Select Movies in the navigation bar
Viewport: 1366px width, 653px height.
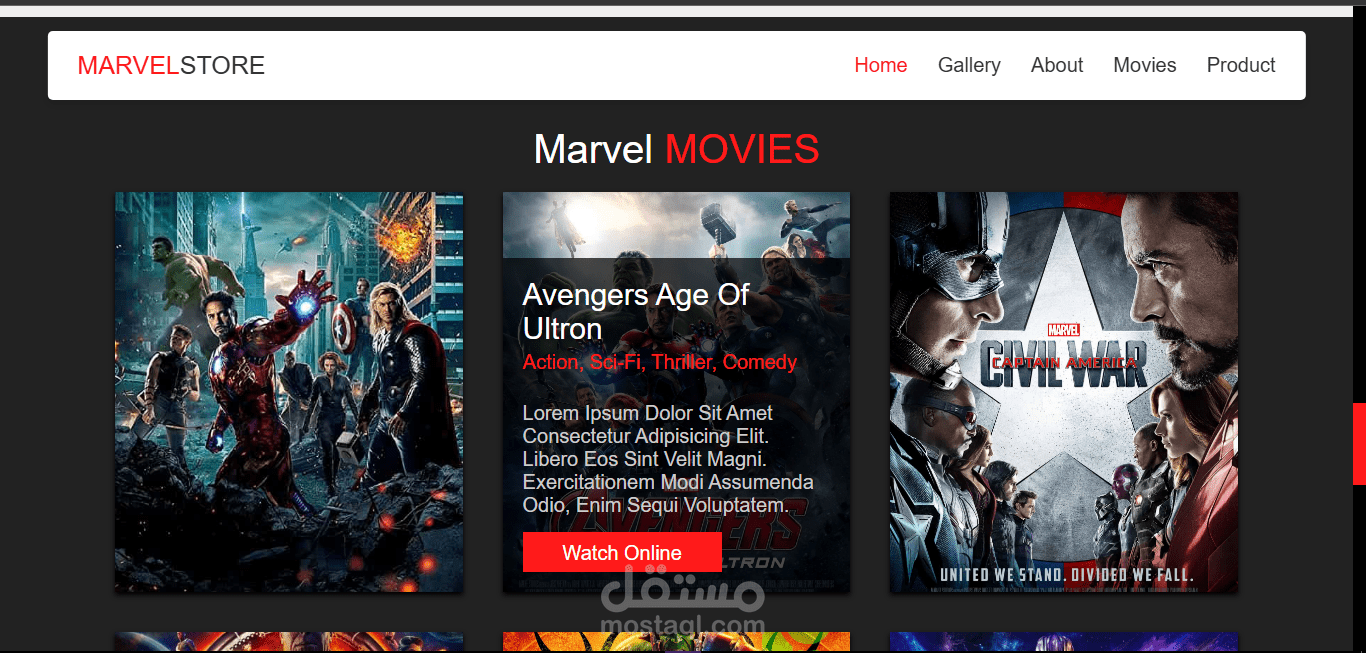click(1145, 65)
